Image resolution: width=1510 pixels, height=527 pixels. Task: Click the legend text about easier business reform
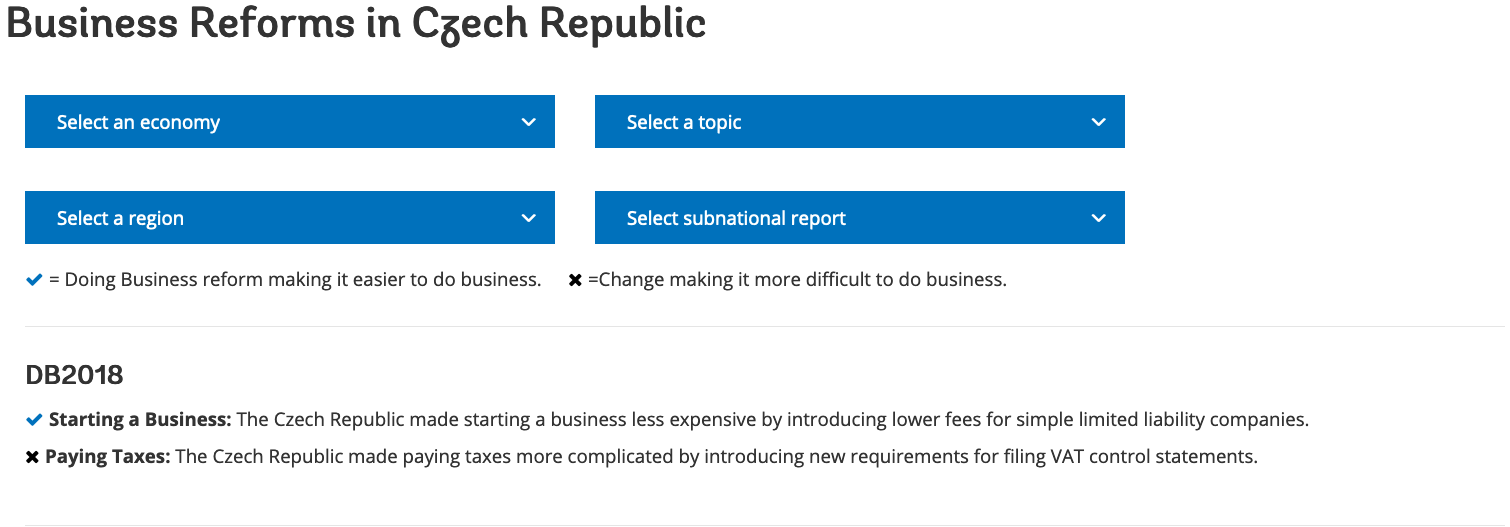(x=295, y=280)
